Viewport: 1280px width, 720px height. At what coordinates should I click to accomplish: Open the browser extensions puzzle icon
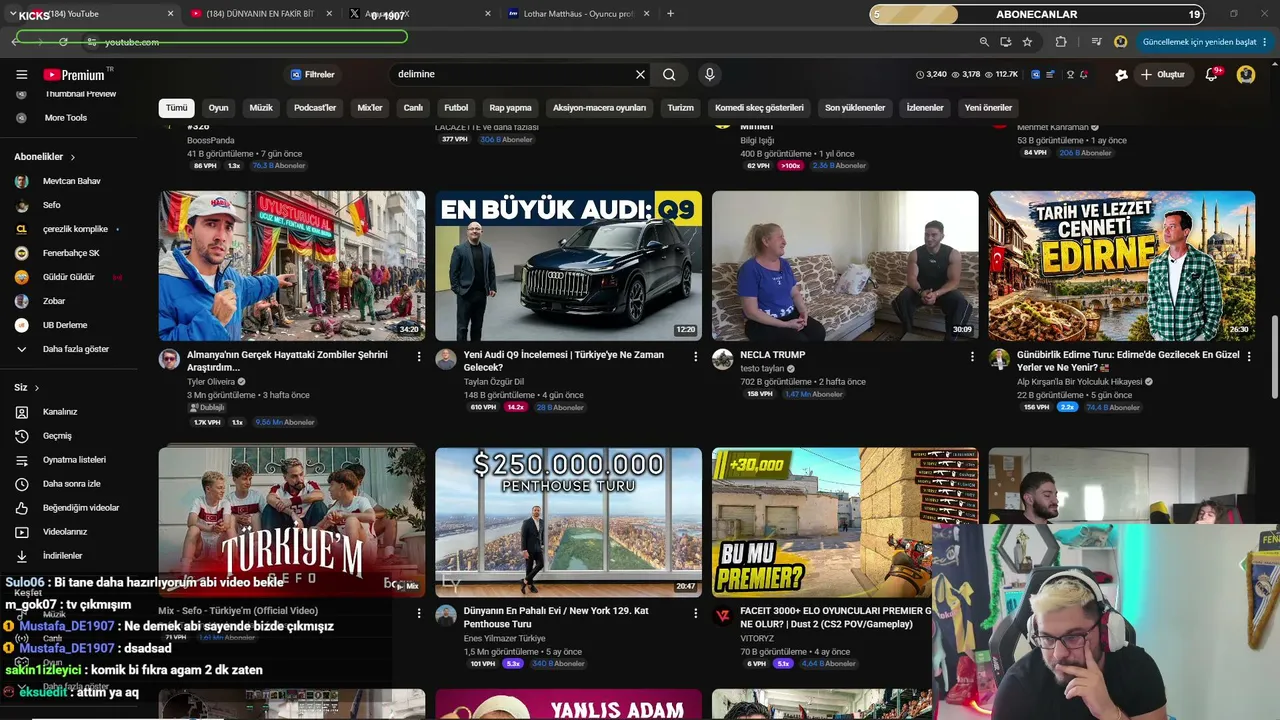[x=1061, y=42]
